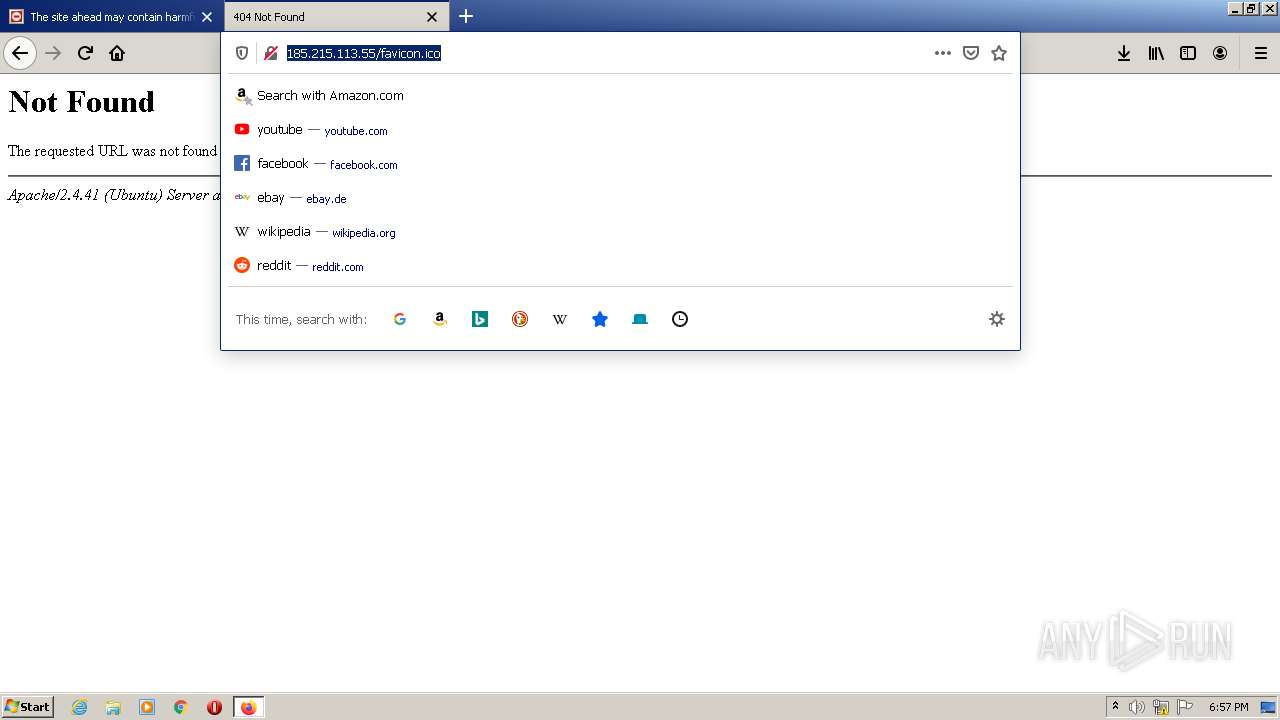1280x720 pixels.
Task: Open the volume speaker tray icon
Action: coord(1137,707)
